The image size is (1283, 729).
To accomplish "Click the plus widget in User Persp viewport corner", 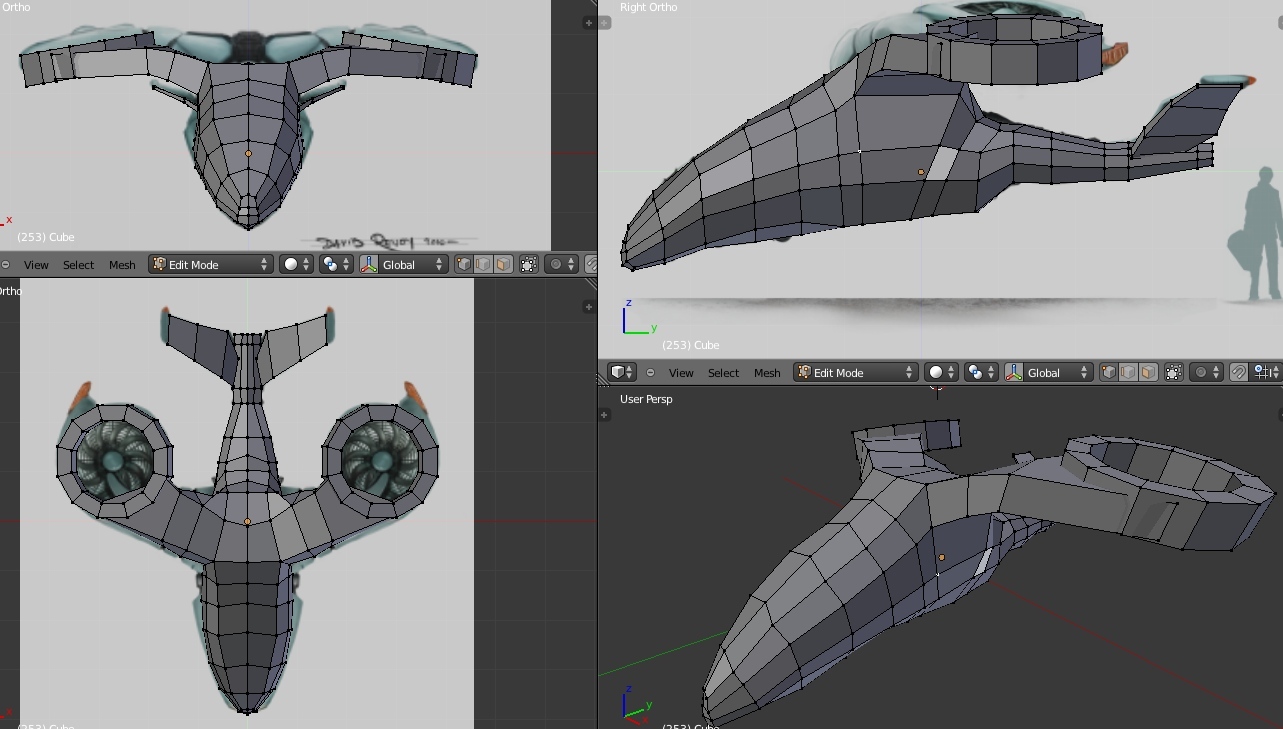I will (604, 414).
